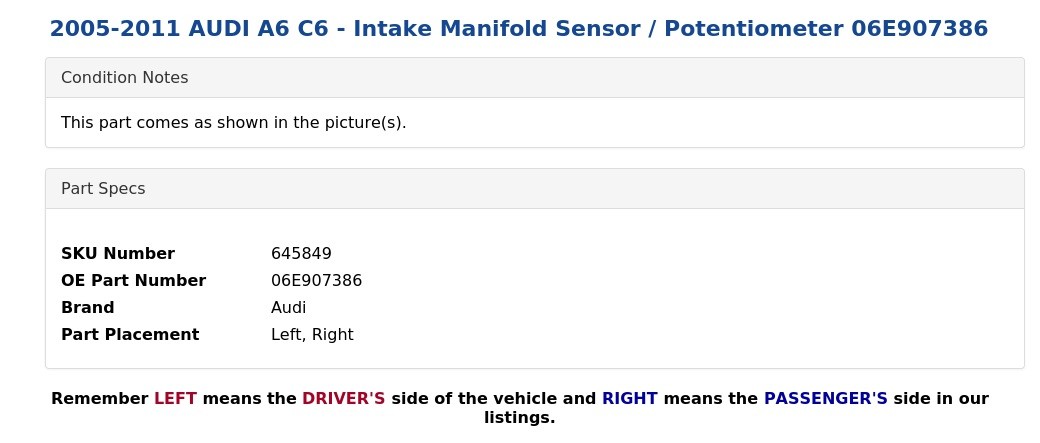Click the blue PASSENGER'S text
The image size is (1040, 443).
click(x=826, y=399)
